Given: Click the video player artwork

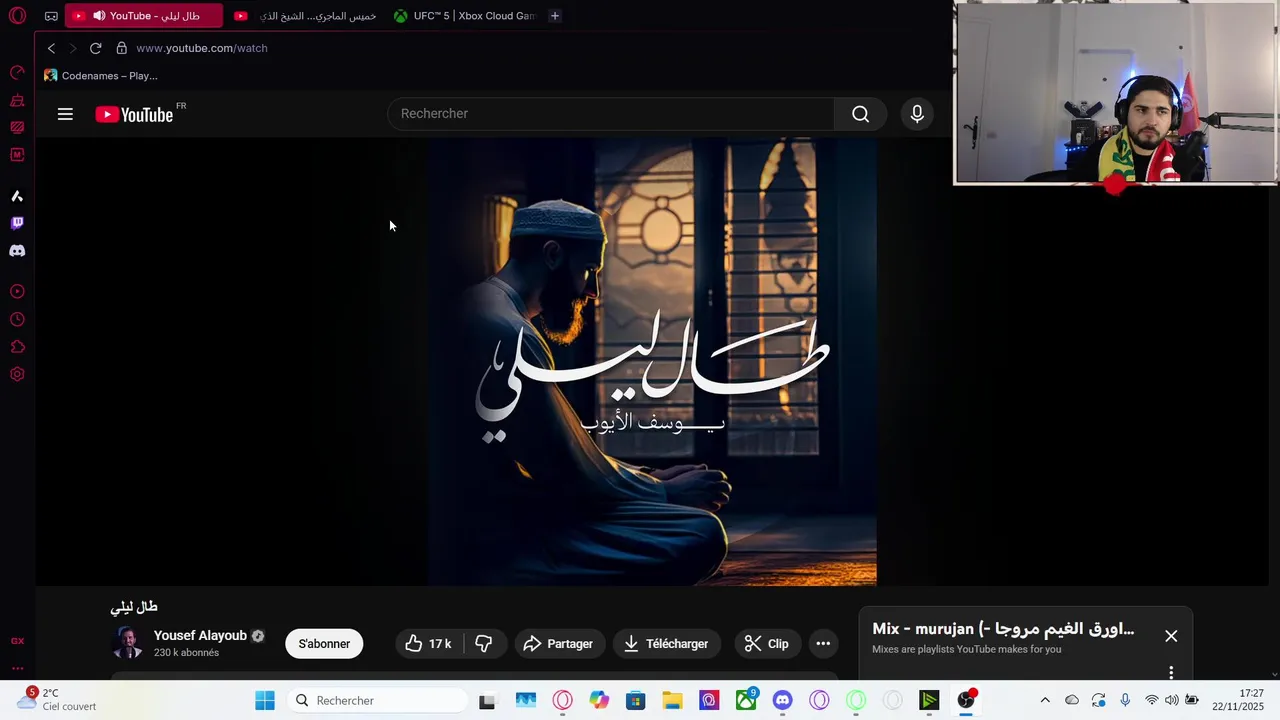Looking at the screenshot, I should (x=653, y=361).
